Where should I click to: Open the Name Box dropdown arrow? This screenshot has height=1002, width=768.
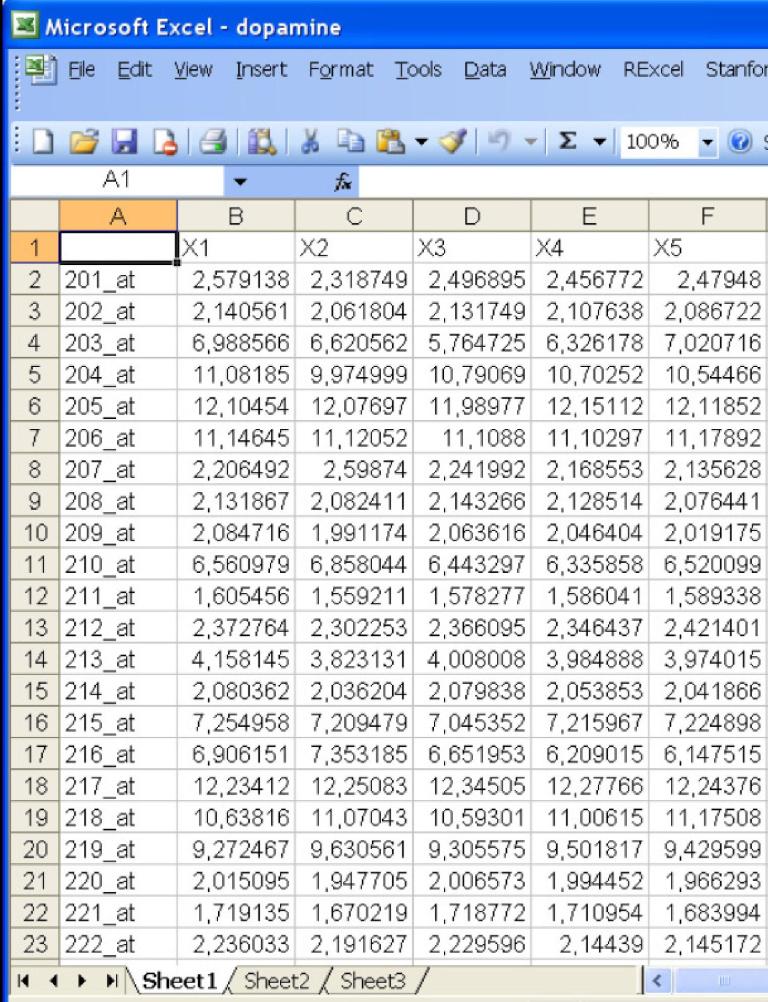coord(240,181)
